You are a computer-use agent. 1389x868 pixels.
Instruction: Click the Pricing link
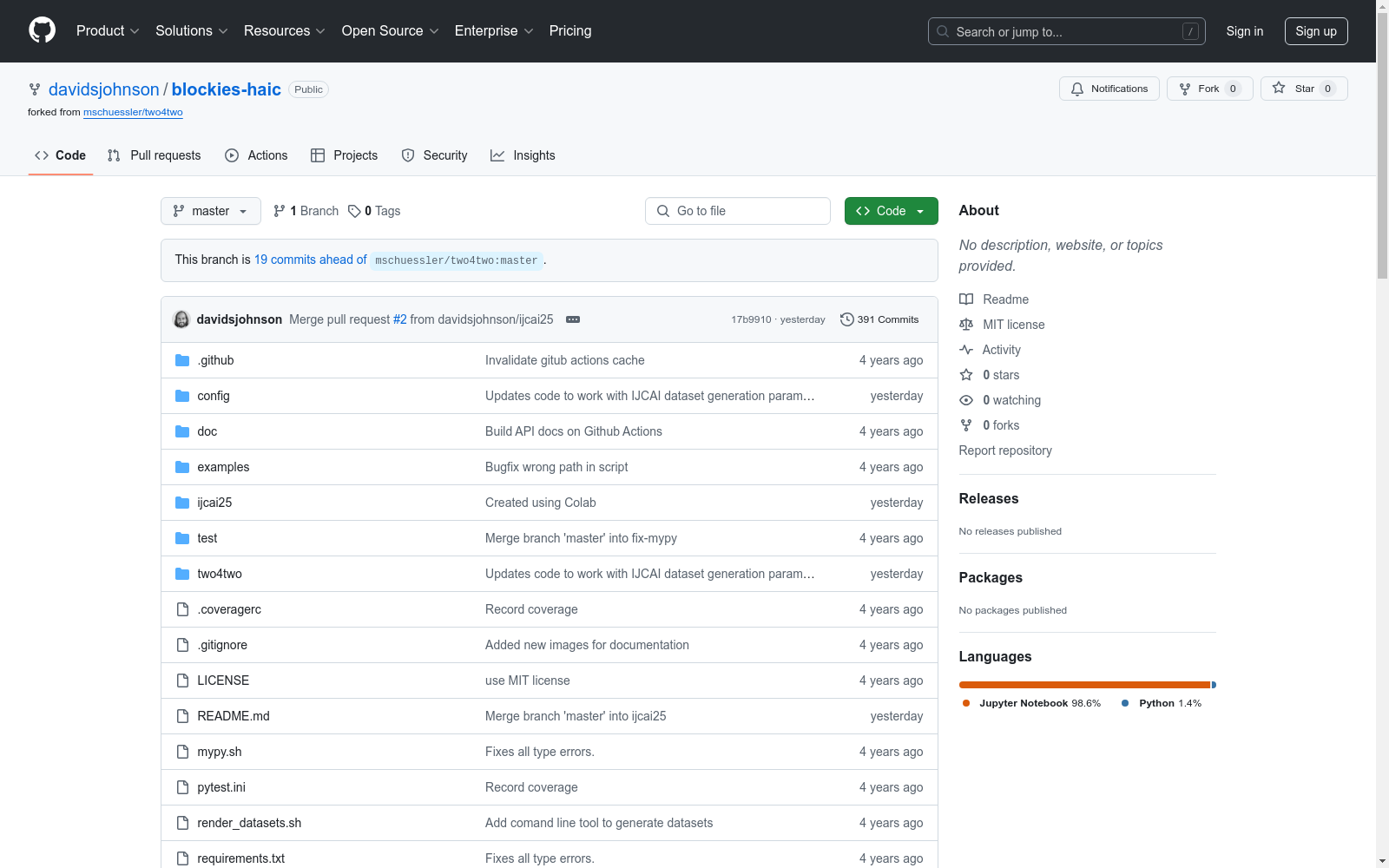570,31
